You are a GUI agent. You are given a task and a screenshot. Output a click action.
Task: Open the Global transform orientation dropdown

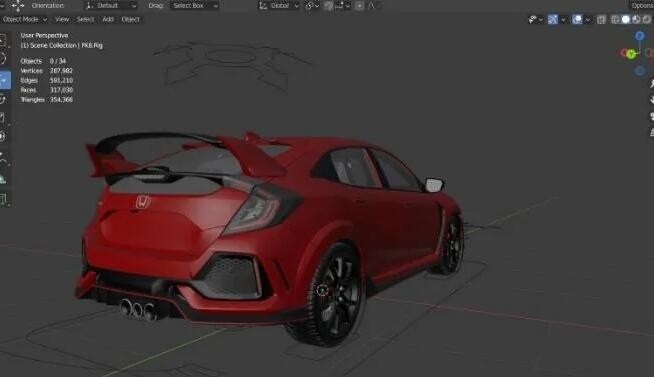click(279, 6)
